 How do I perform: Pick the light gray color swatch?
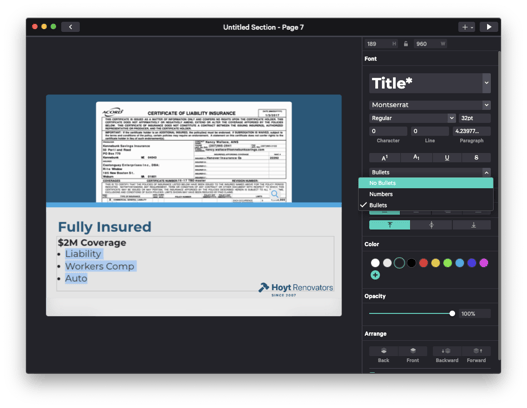(387, 263)
